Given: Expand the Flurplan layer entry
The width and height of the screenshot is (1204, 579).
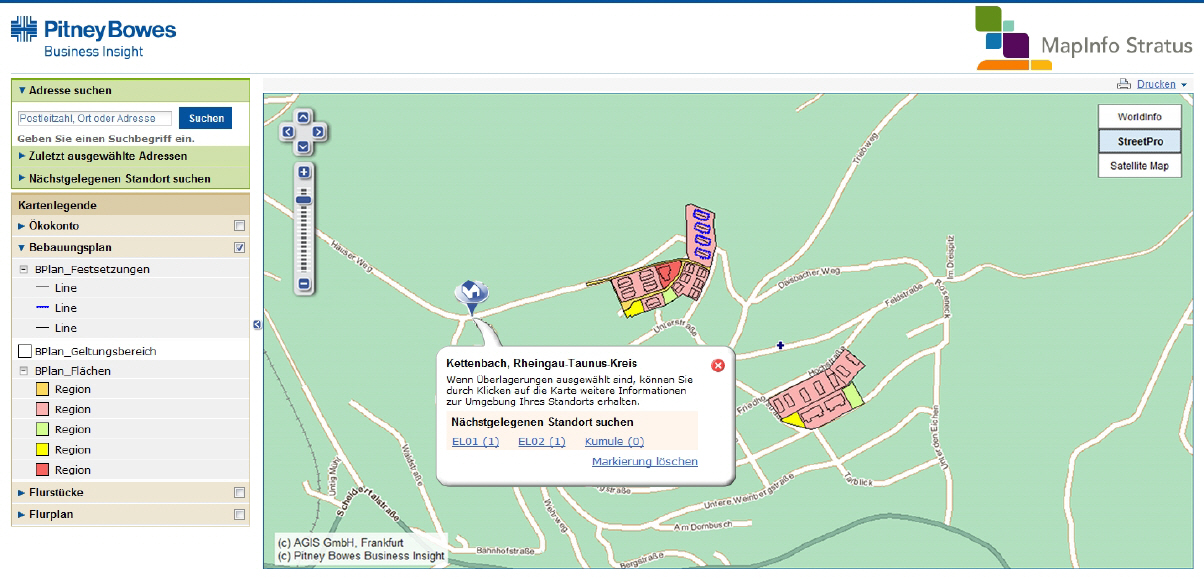Looking at the screenshot, I should (x=22, y=514).
